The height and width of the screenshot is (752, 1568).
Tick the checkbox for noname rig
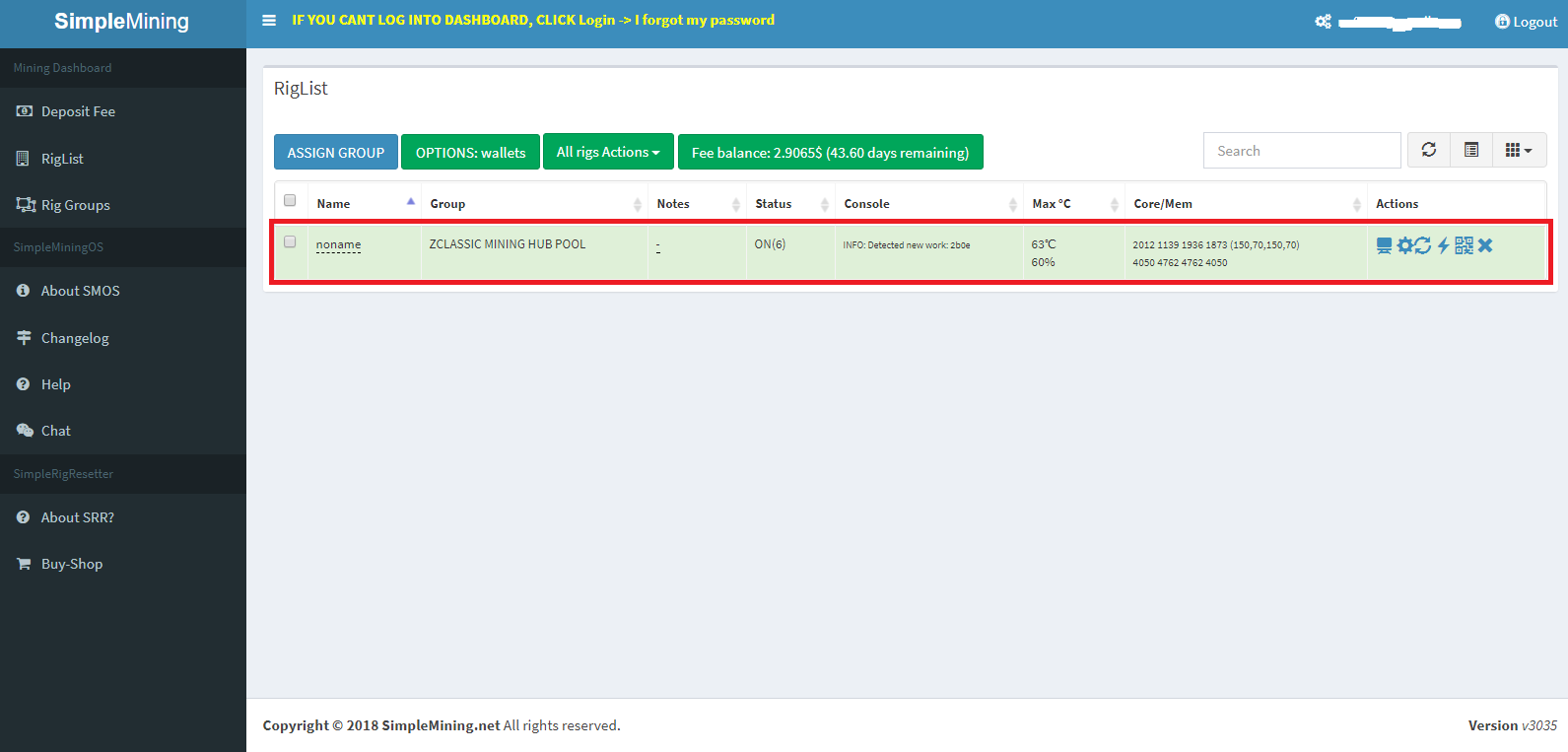[290, 241]
